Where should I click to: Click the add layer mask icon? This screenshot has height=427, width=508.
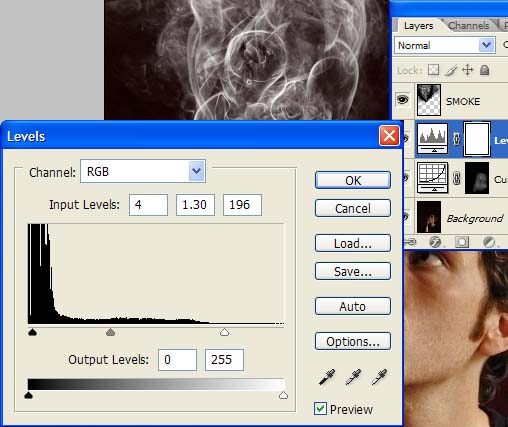(462, 242)
